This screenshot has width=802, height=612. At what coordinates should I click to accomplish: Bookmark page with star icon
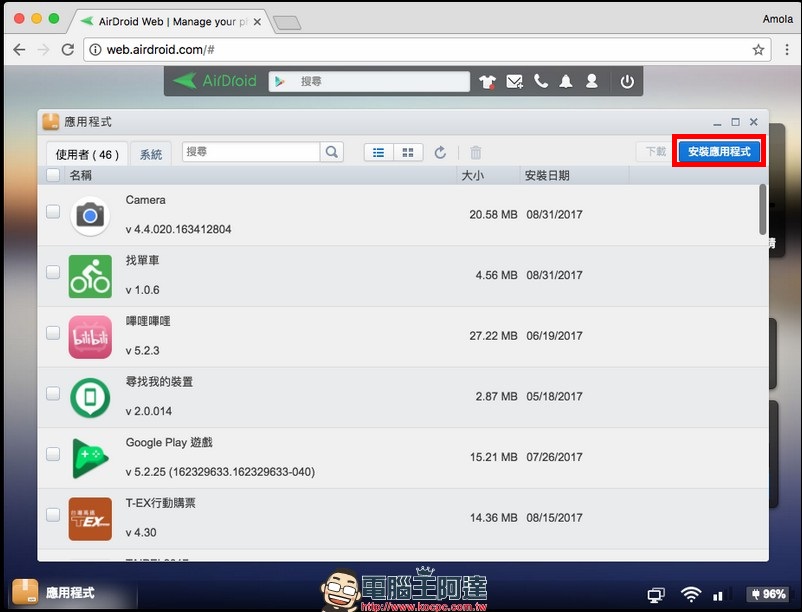tap(758, 50)
